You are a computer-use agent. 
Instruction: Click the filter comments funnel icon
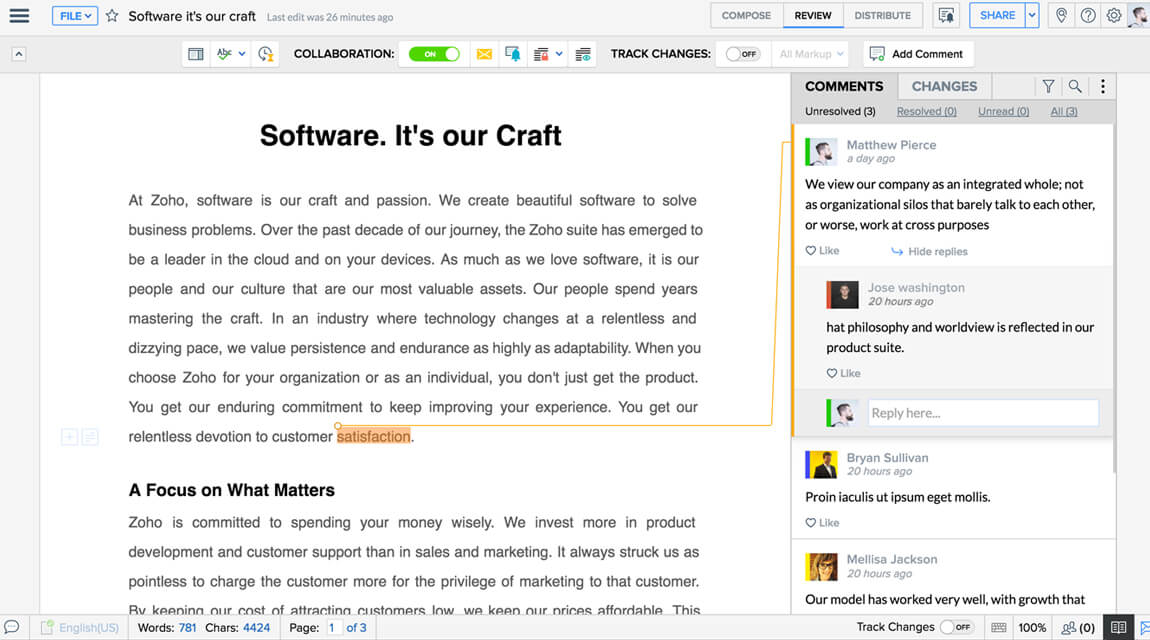pos(1048,87)
